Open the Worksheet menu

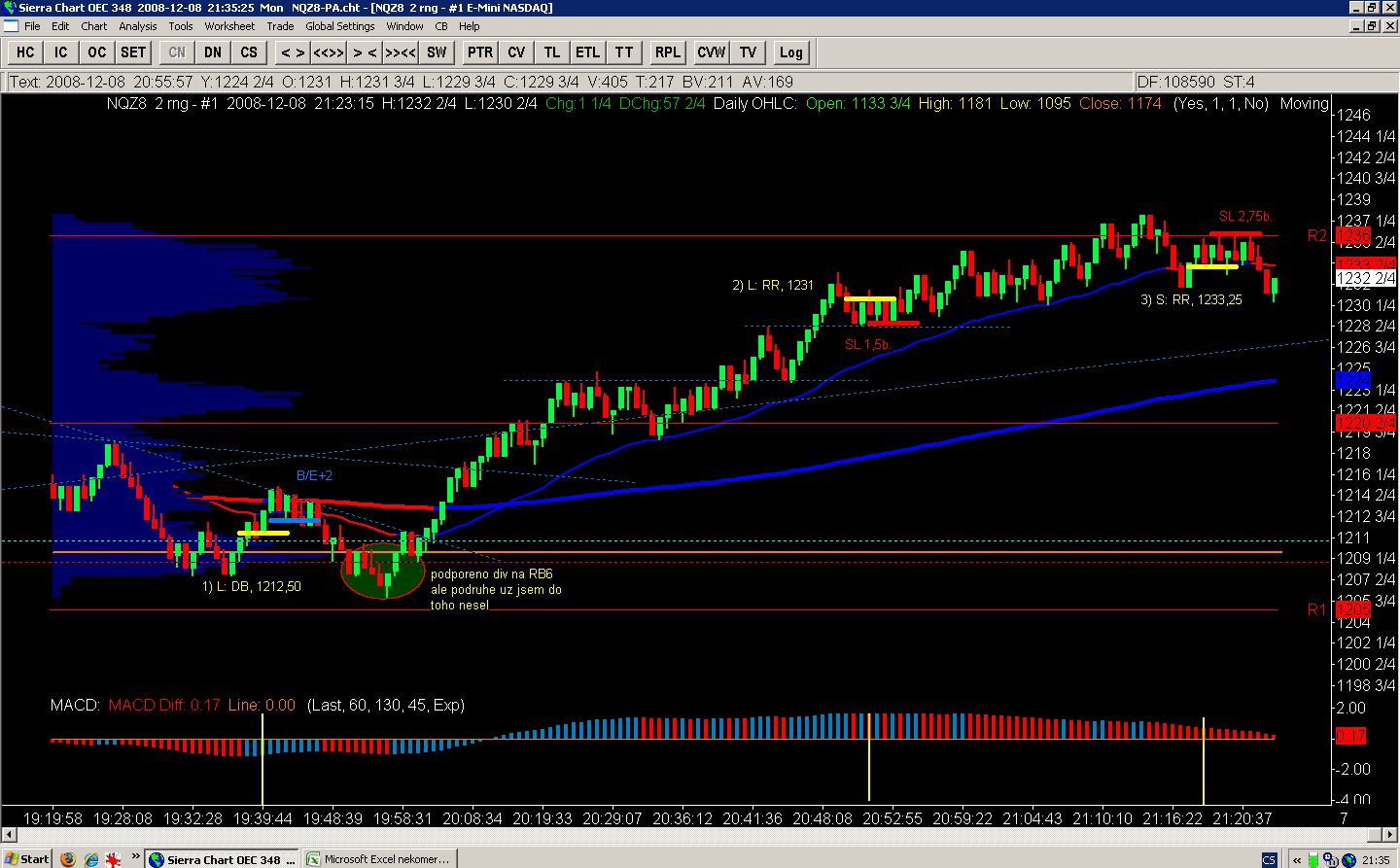point(229,26)
